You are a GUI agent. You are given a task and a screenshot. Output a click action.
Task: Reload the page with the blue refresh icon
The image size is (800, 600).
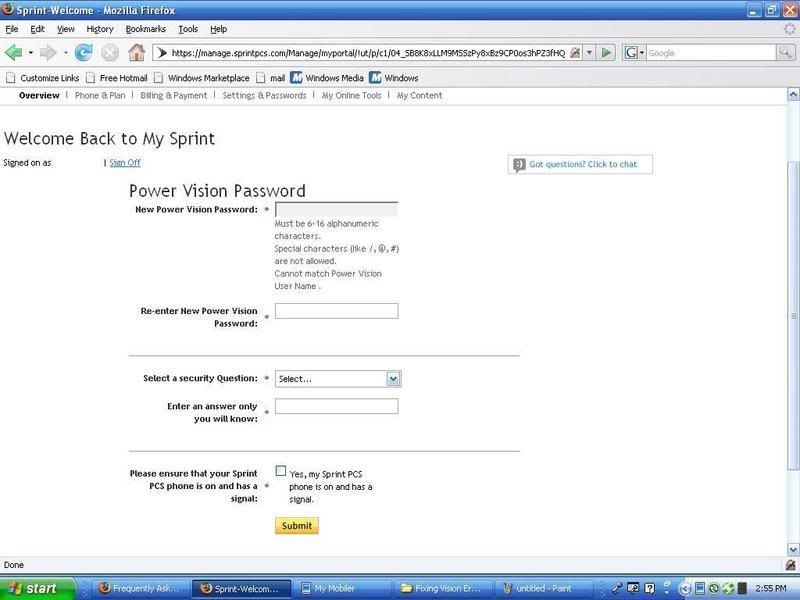pos(83,52)
